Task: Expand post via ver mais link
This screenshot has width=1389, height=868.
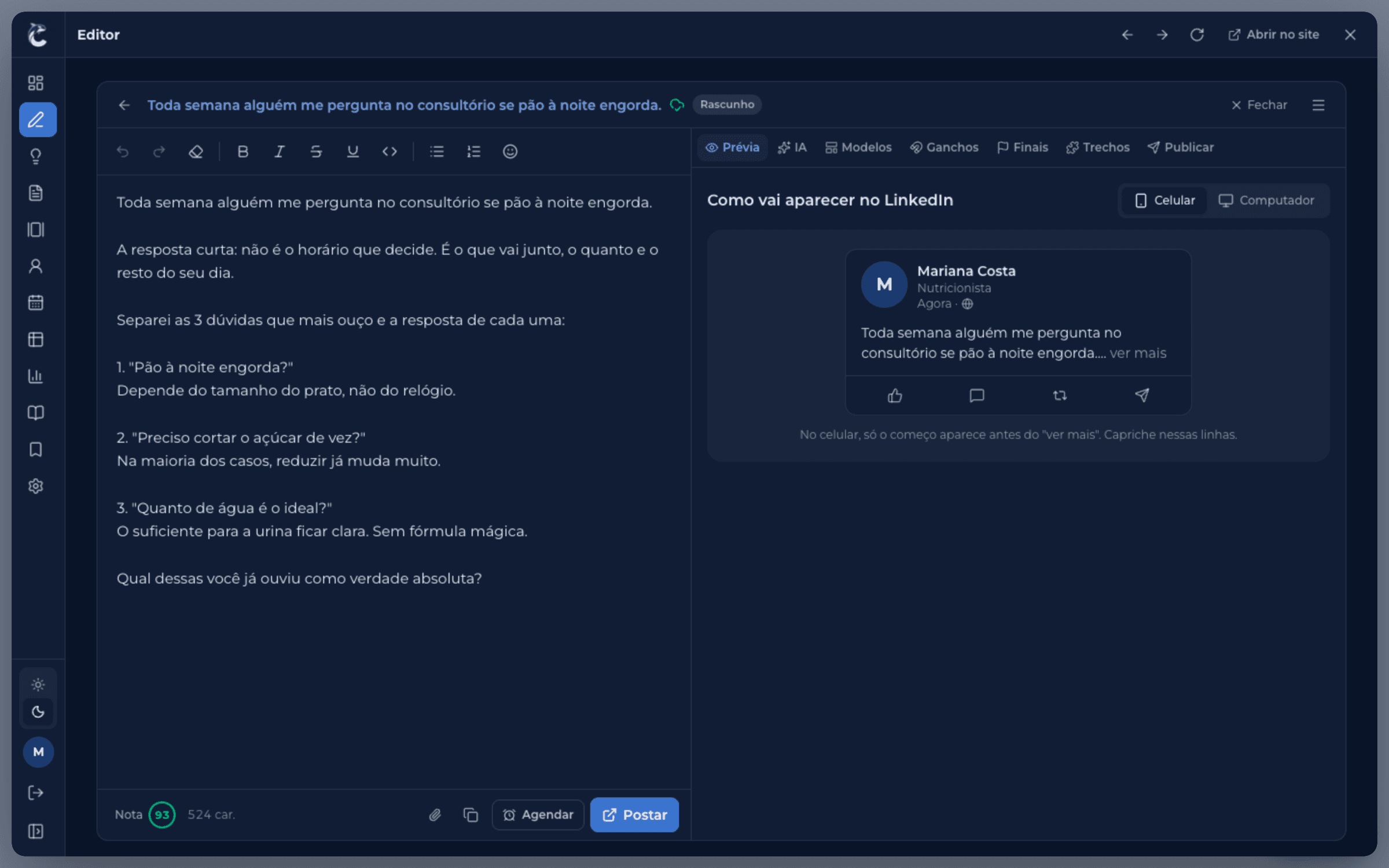Action: click(1138, 353)
